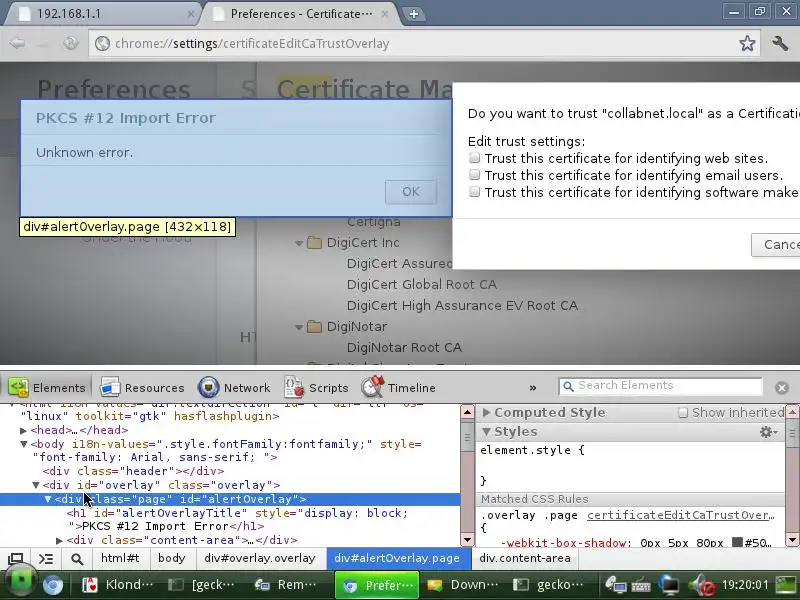Image resolution: width=800 pixels, height=600 pixels.
Task: Select body breadcrumb
Action: coord(172,558)
